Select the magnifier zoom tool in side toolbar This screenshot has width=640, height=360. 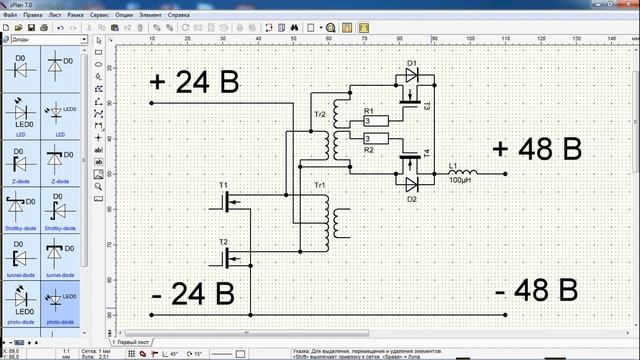pyautogui.click(x=98, y=187)
